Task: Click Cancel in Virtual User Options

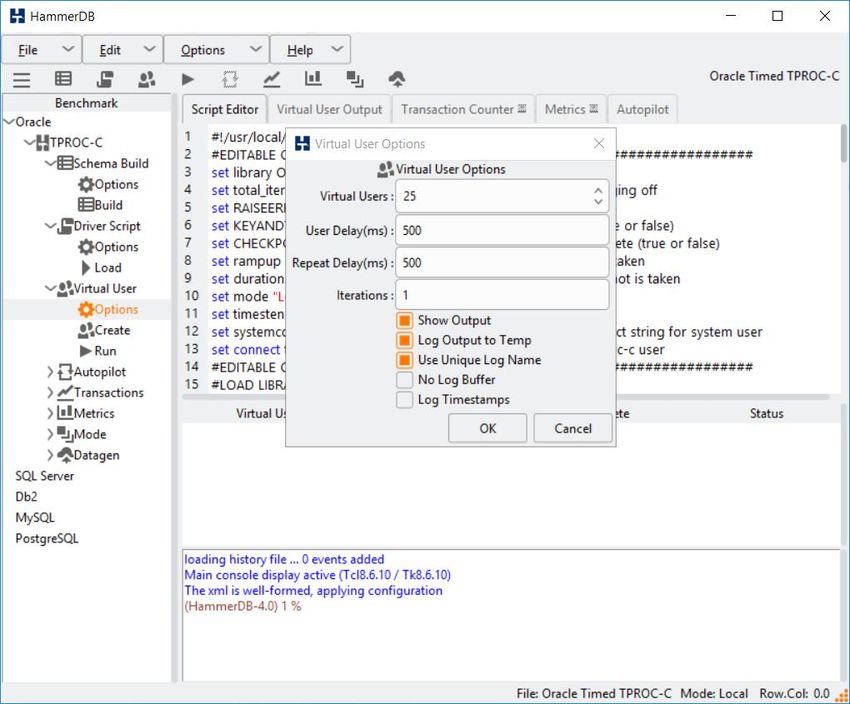Action: tap(573, 429)
